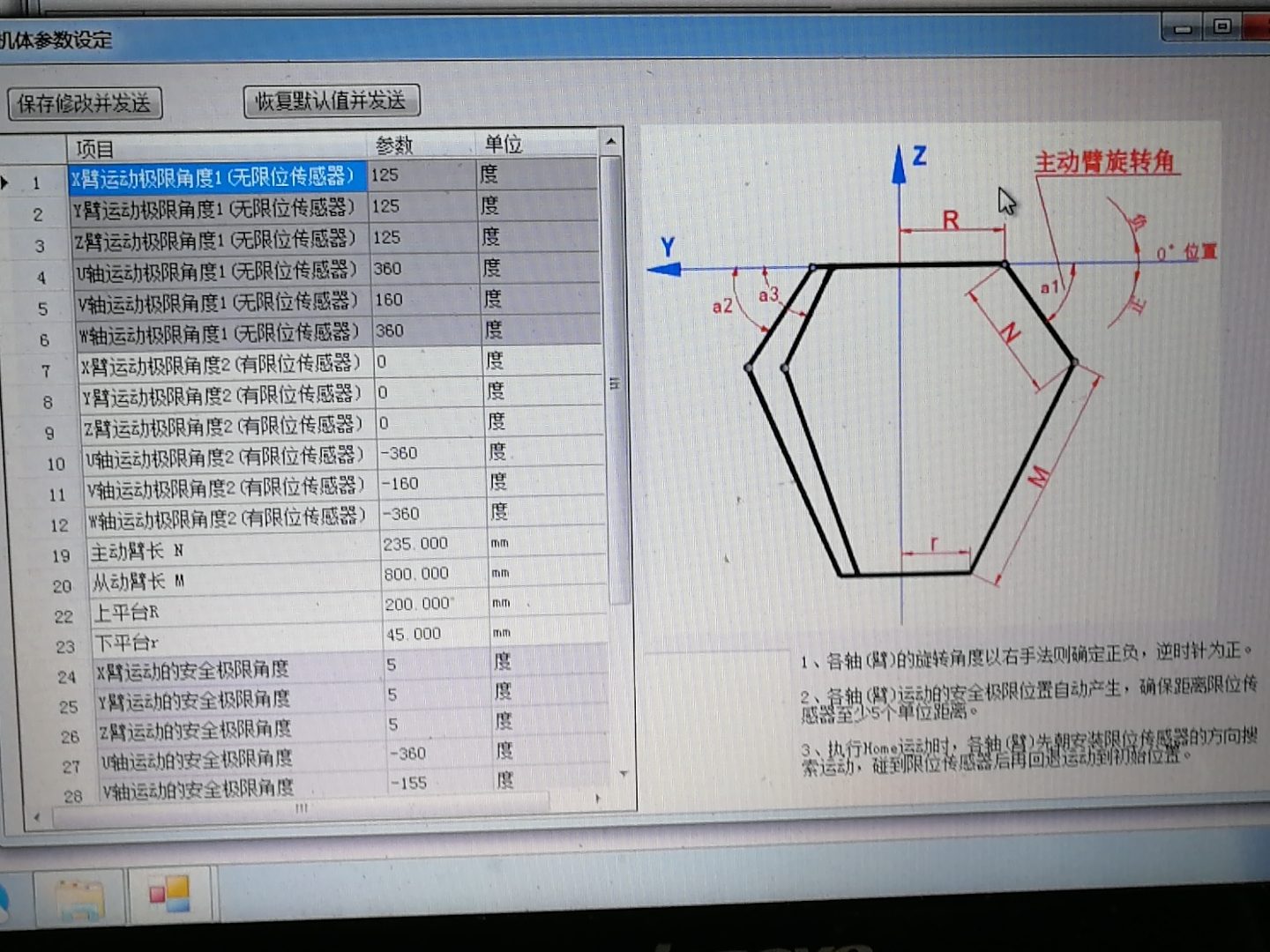Screen dimensions: 1270x952
Task: Click the table scroll-up arrow
Action: (x=610, y=141)
